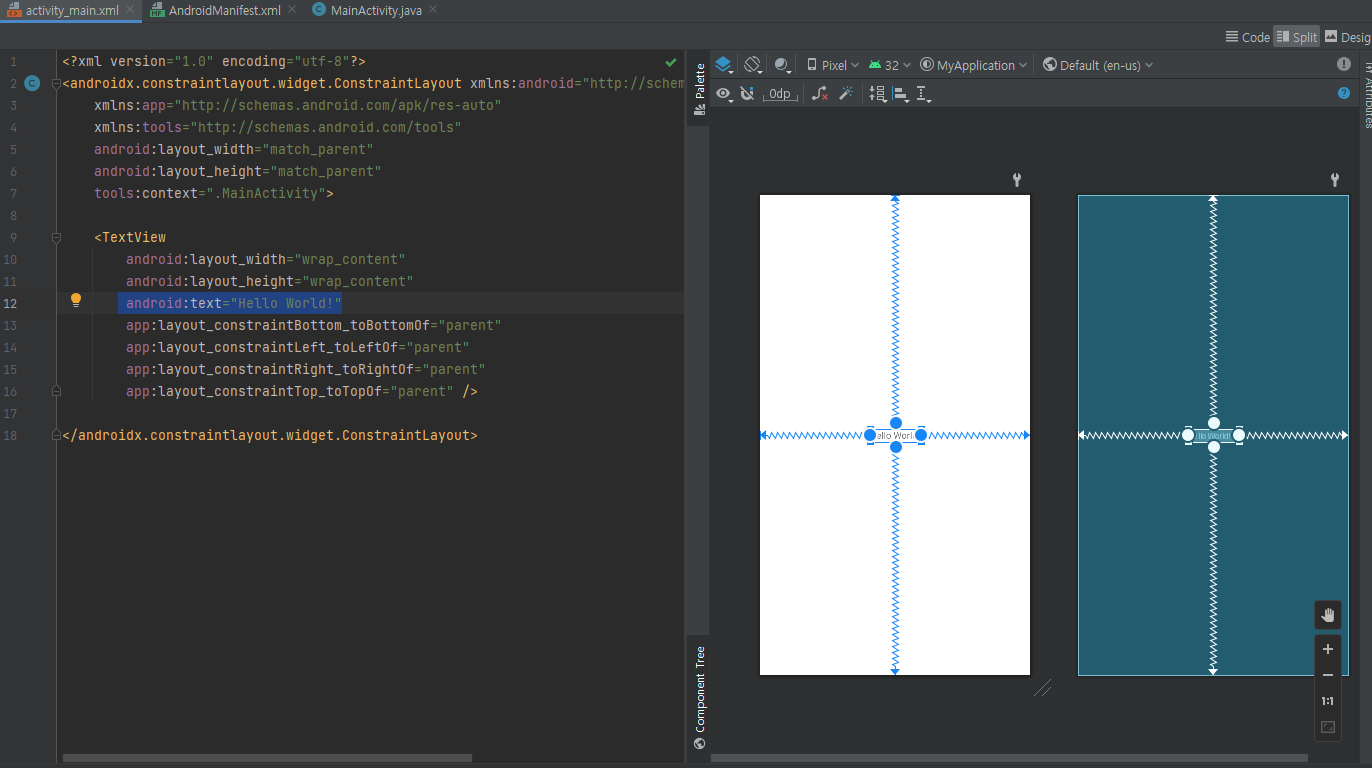Image resolution: width=1372 pixels, height=768 pixels.
Task: Open the Pixel device dropdown
Action: 832,65
